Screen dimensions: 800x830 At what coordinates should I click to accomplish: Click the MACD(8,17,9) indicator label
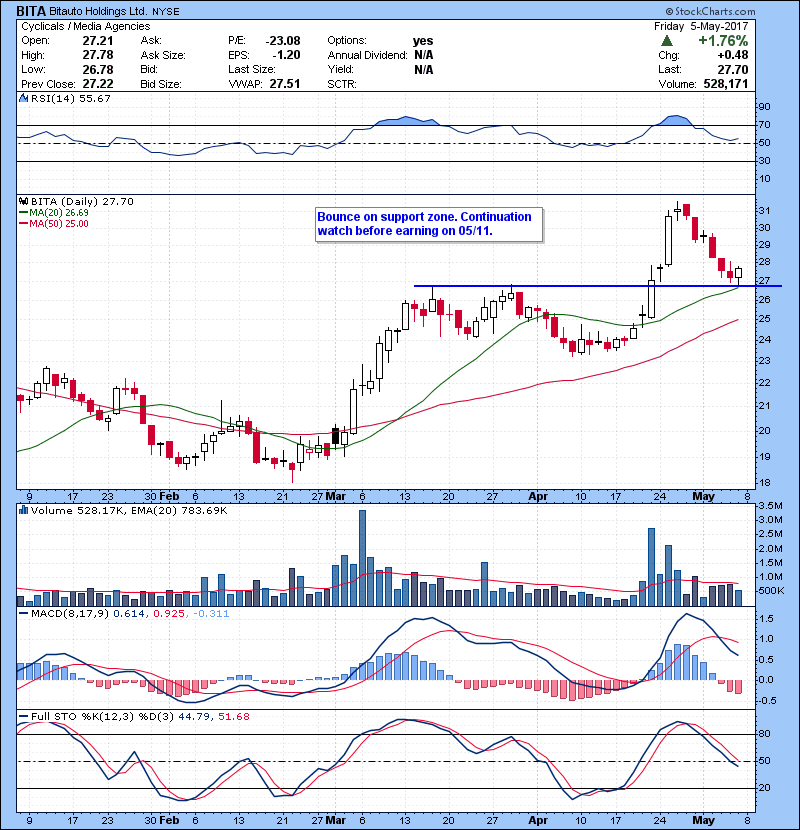[x=70, y=614]
